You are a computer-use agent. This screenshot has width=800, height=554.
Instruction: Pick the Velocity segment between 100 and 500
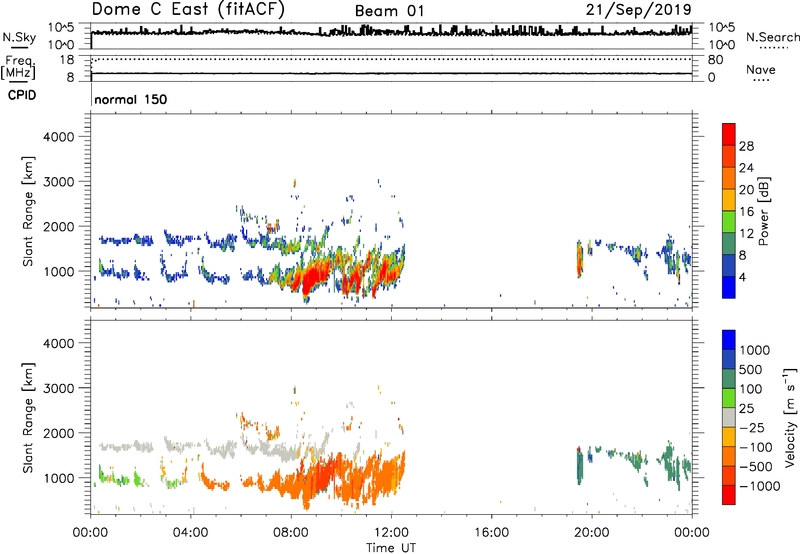[x=729, y=379]
